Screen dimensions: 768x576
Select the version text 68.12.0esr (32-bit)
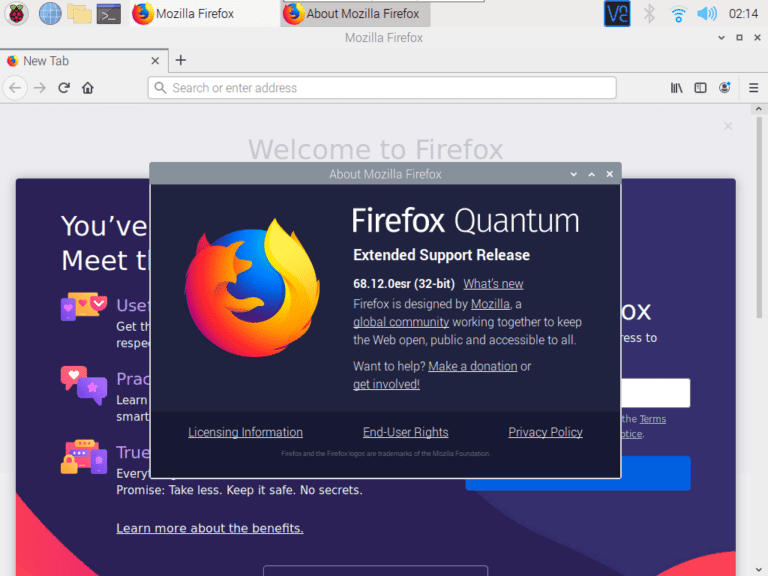404,284
